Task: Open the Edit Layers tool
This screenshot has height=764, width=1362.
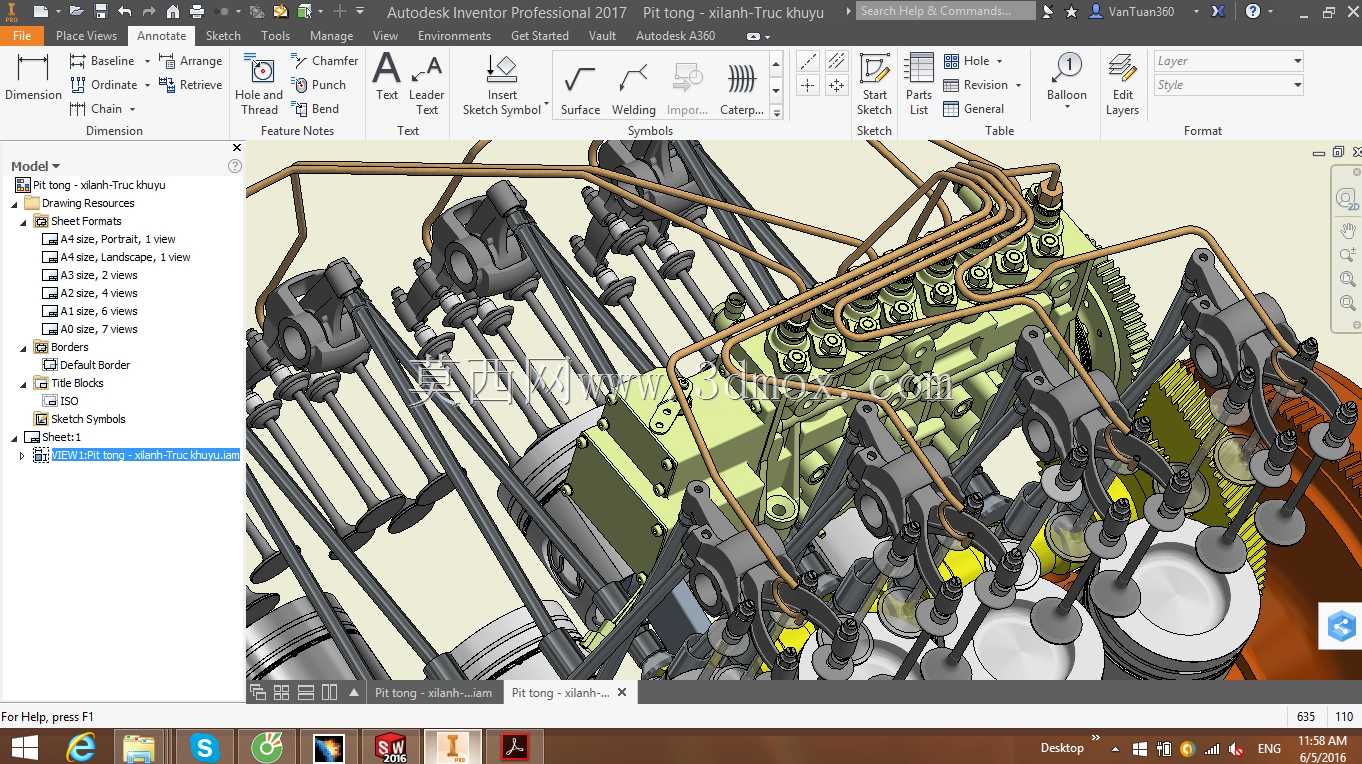Action: click(x=1122, y=85)
